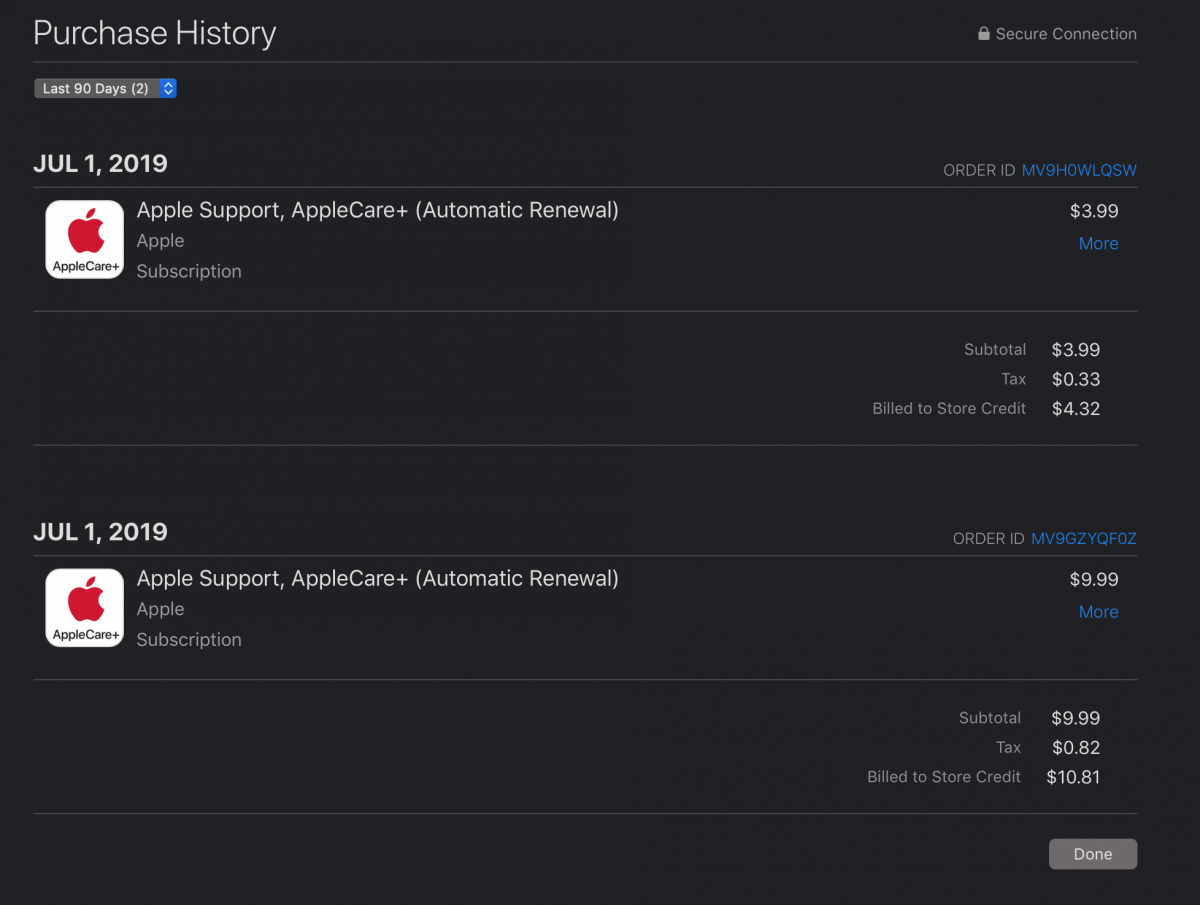Show More for the $3.99 subscription

point(1098,243)
